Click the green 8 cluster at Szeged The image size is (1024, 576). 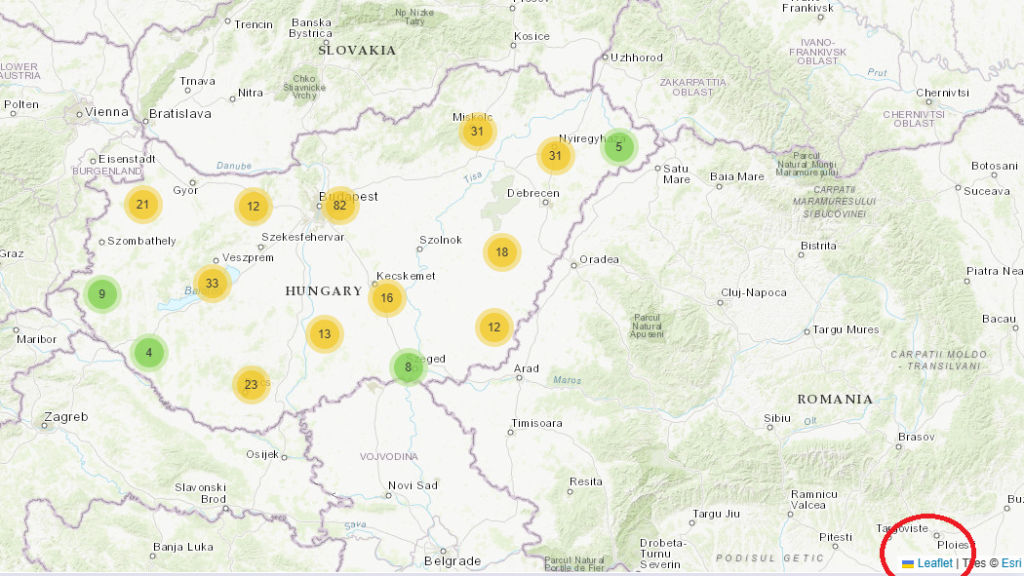[408, 367]
